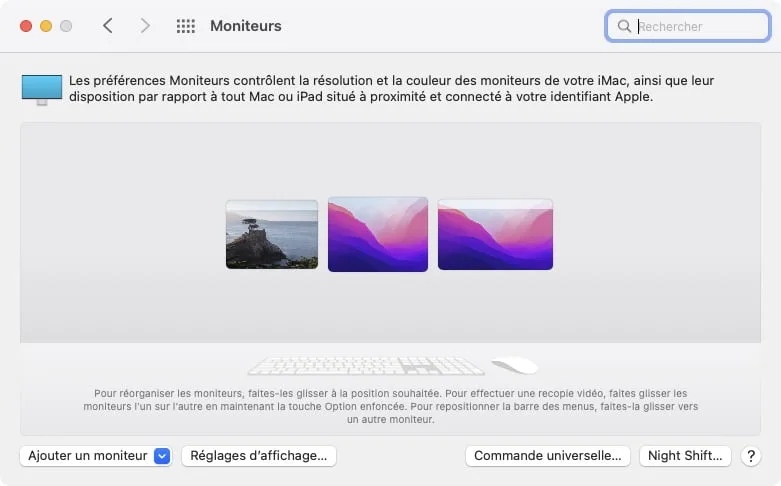Viewport: 781px width, 486px height.
Task: Minimize the window with yellow button
Action: click(46, 26)
